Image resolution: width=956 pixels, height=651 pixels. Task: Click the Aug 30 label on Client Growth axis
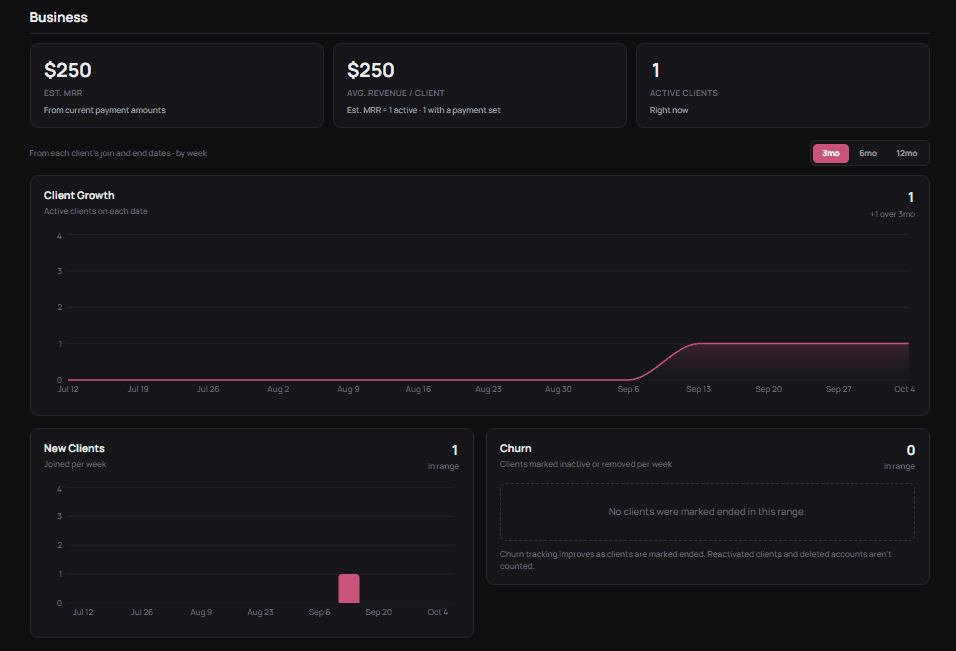point(558,389)
